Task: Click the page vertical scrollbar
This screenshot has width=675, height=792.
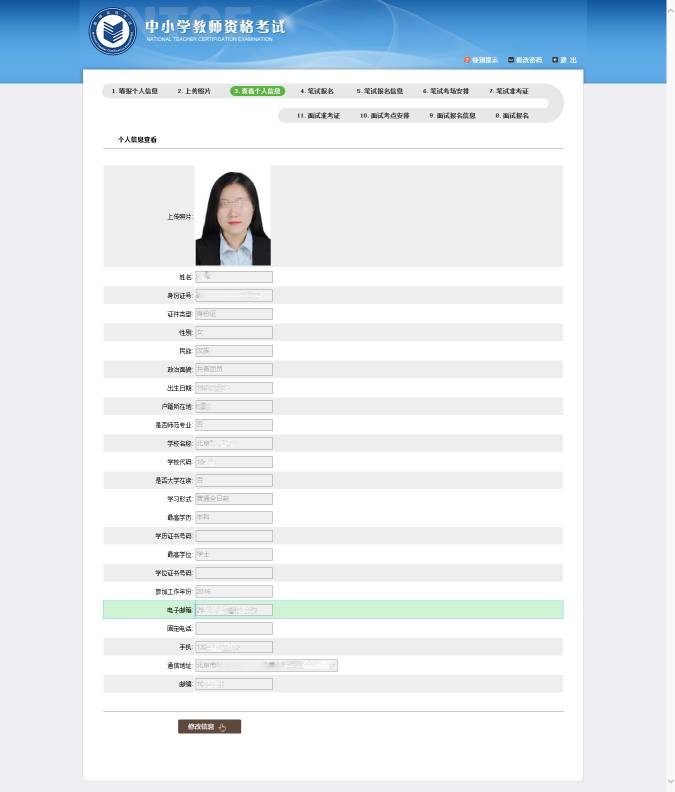Action: pyautogui.click(x=670, y=396)
